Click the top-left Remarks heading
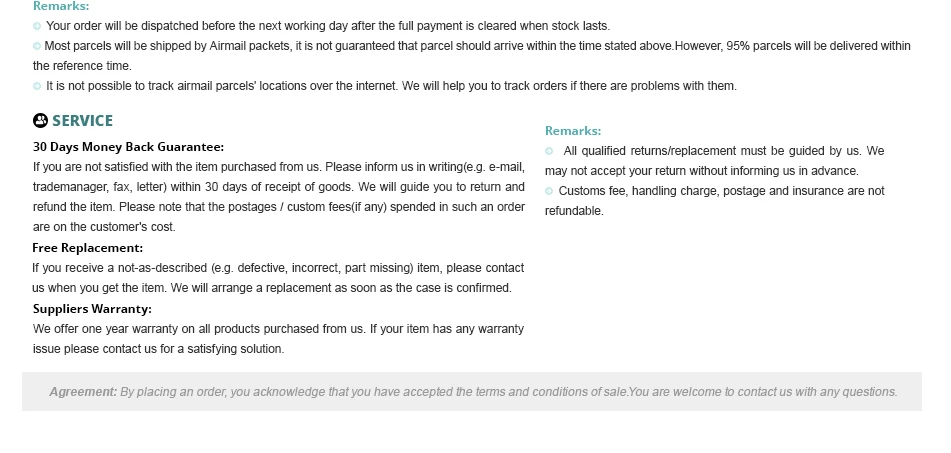The image size is (951, 453). (61, 6)
